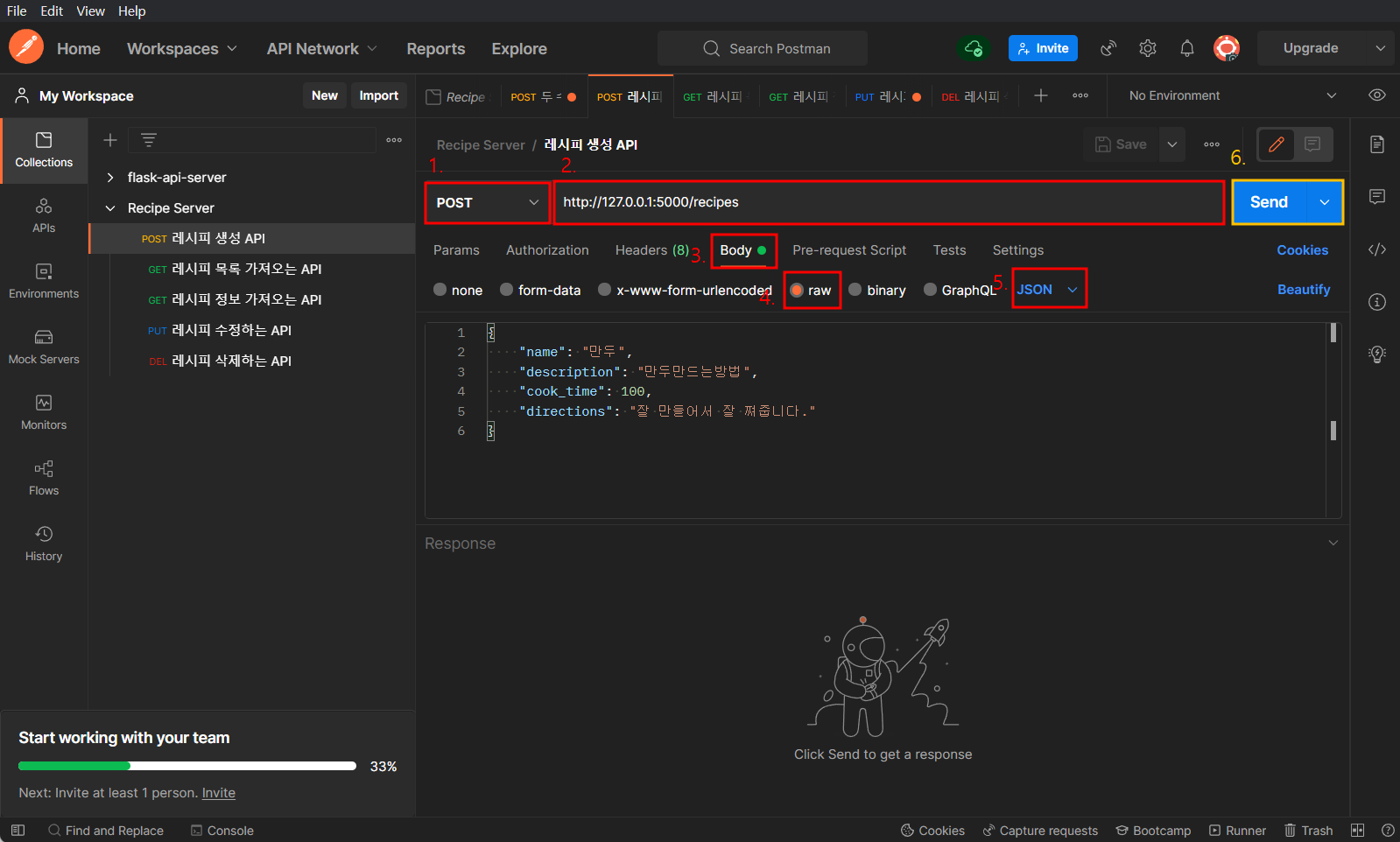This screenshot has height=842, width=1400.
Task: Open the user avatar menu
Action: click(1227, 48)
